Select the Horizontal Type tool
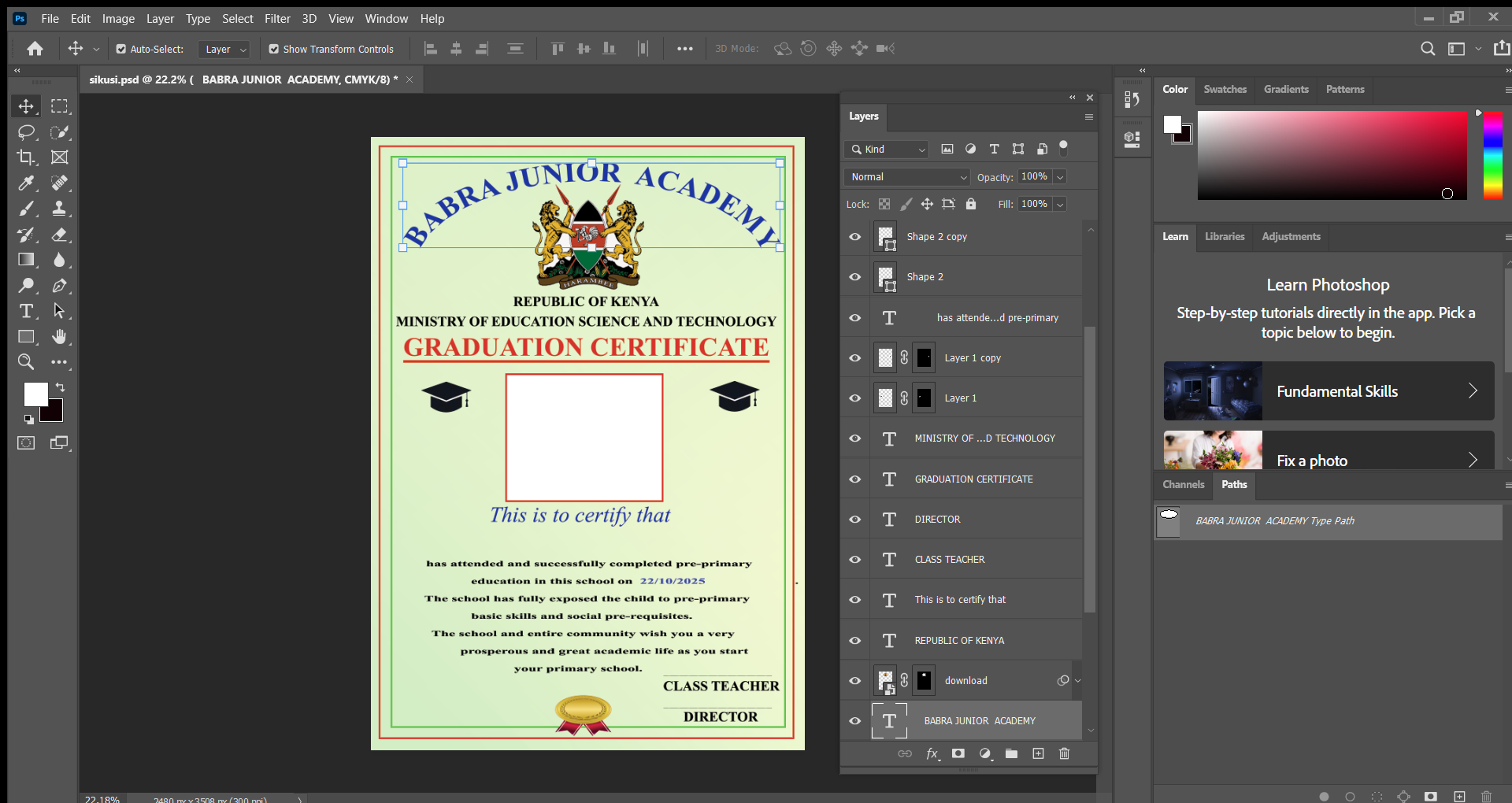This screenshot has height=803, width=1512. (26, 311)
